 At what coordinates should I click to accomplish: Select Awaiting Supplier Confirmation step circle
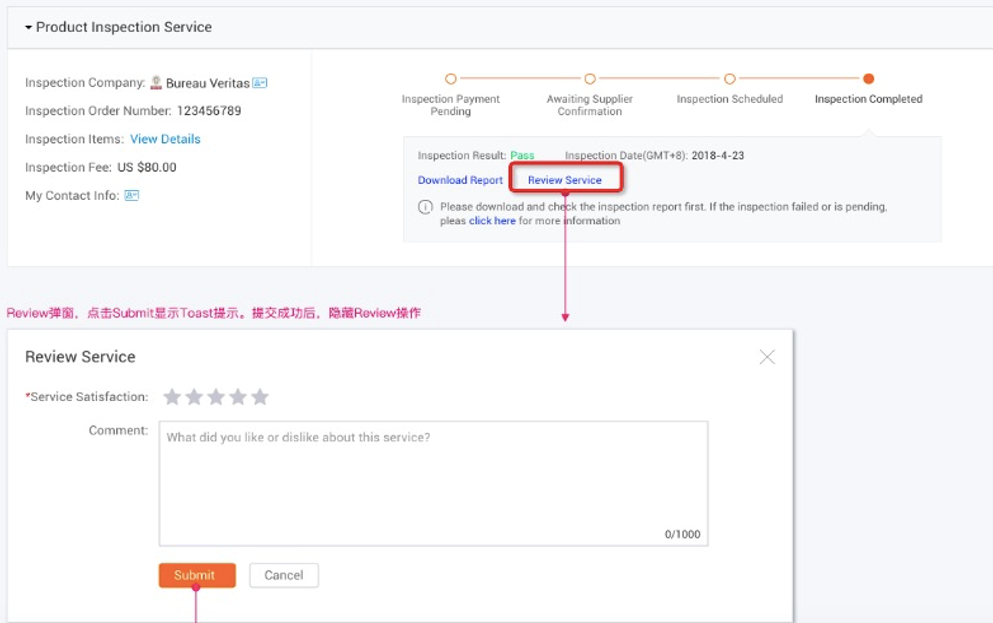590,79
